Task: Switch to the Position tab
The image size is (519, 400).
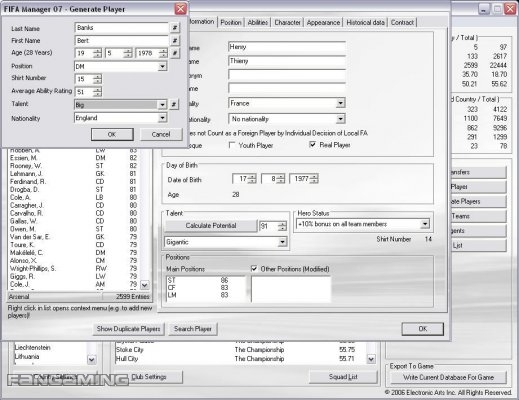Action: point(231,22)
